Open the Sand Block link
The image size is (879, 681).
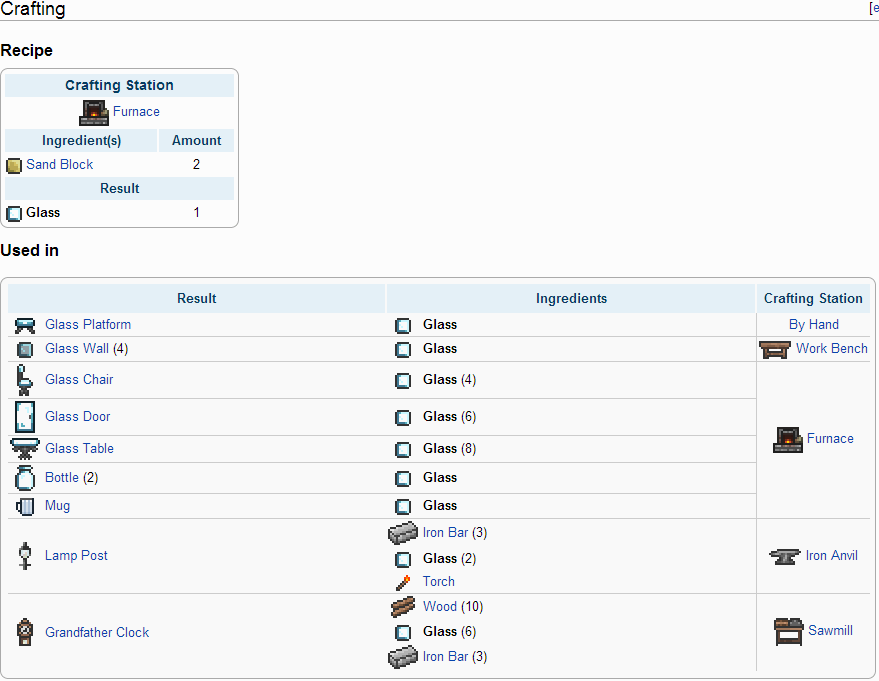tap(59, 164)
